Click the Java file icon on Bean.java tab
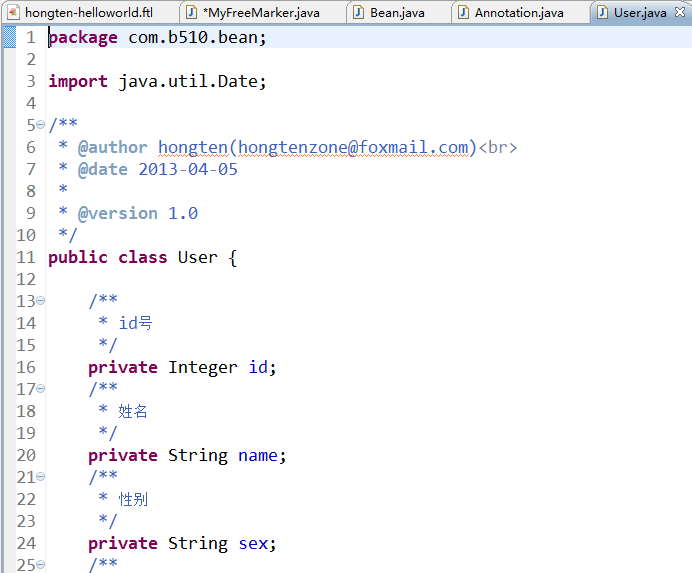Viewport: 692px width, 573px height. click(358, 12)
